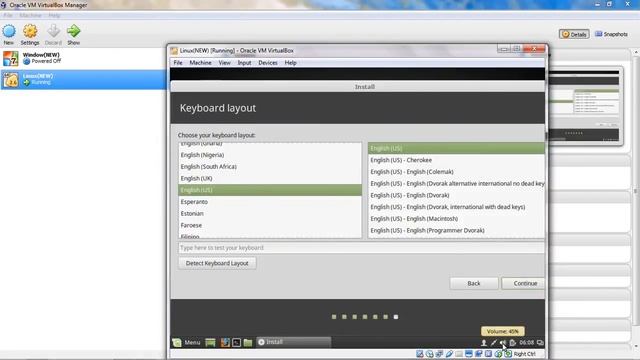Click Continue button in installer

(x=524, y=283)
